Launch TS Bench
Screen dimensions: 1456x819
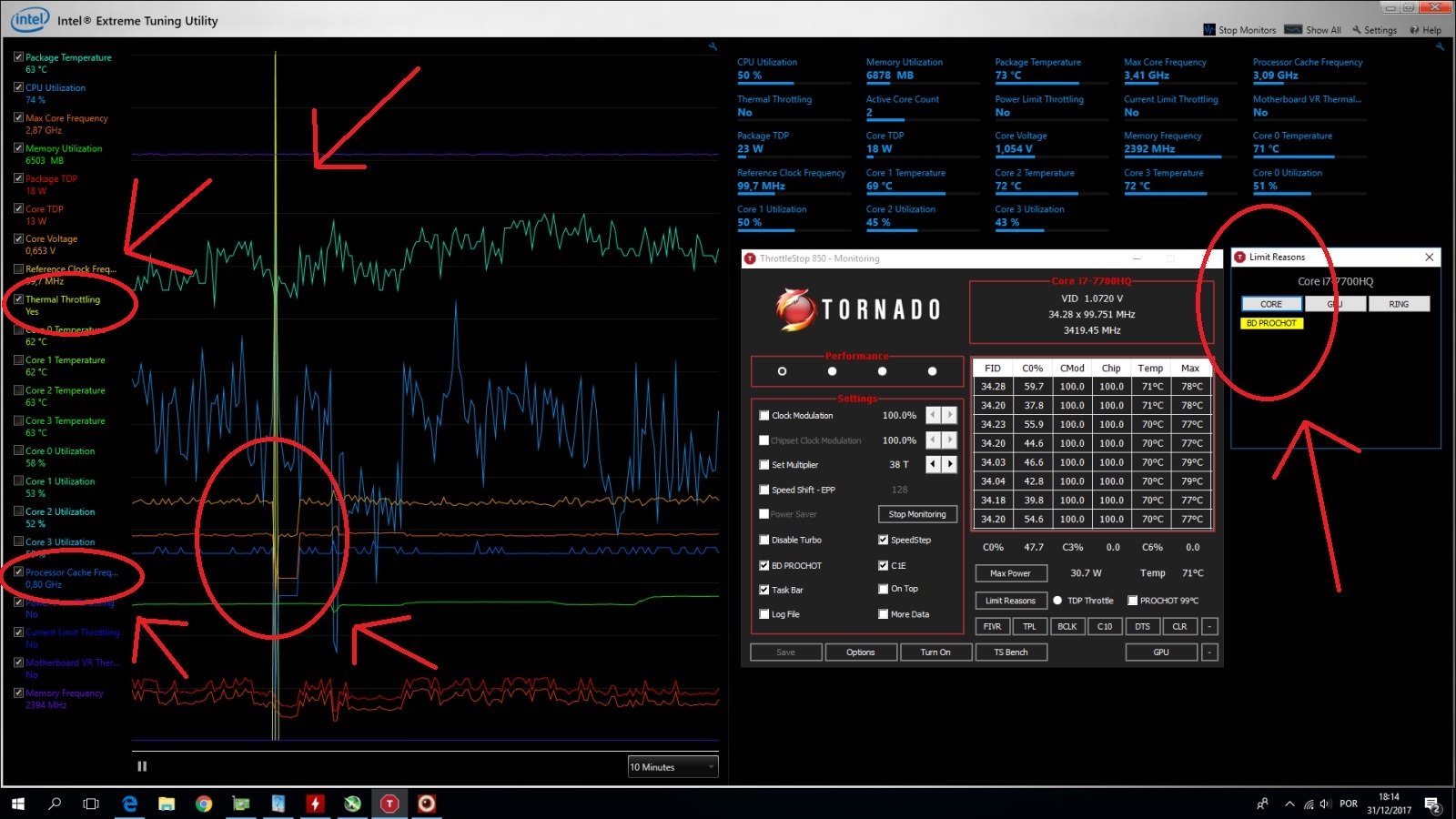[x=1011, y=652]
